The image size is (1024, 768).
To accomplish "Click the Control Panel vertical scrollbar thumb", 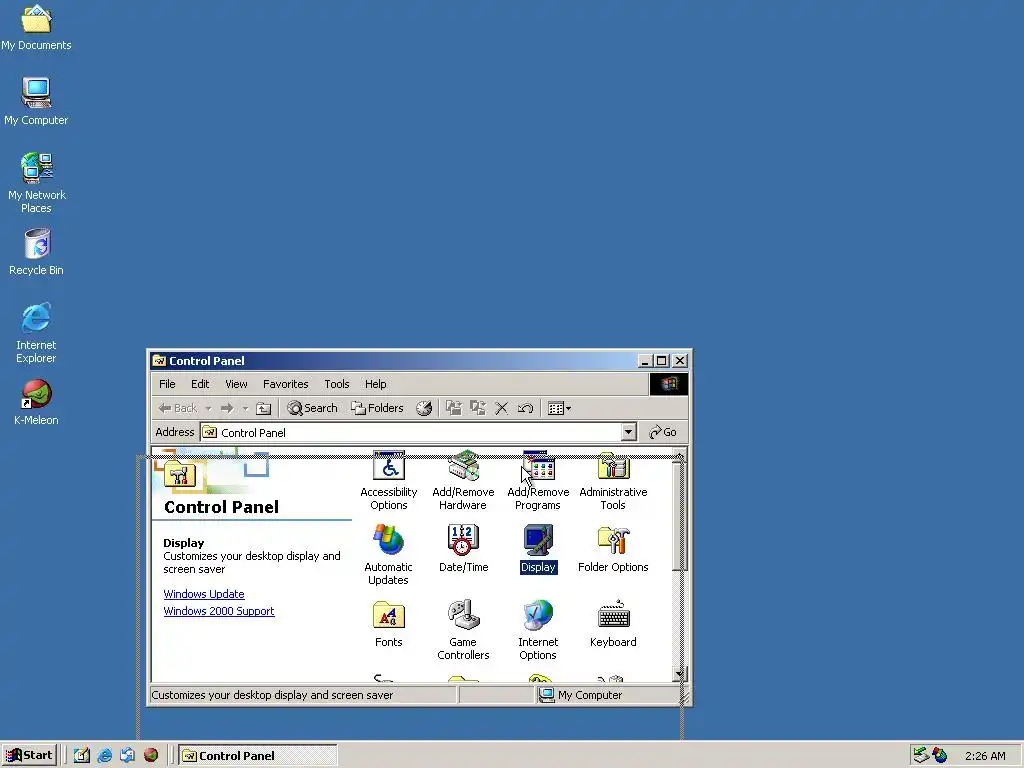I will coord(679,517).
